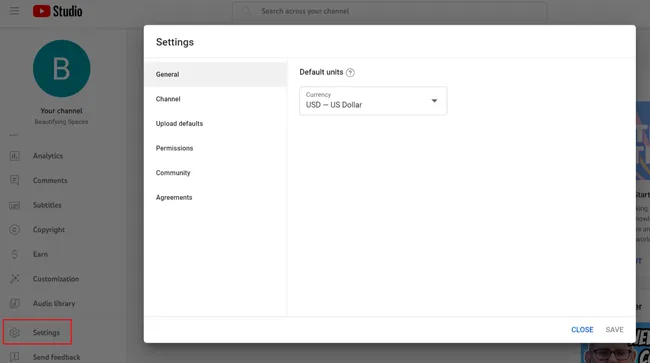Click the Your channel label
The height and width of the screenshot is (363, 650).
pos(61,111)
